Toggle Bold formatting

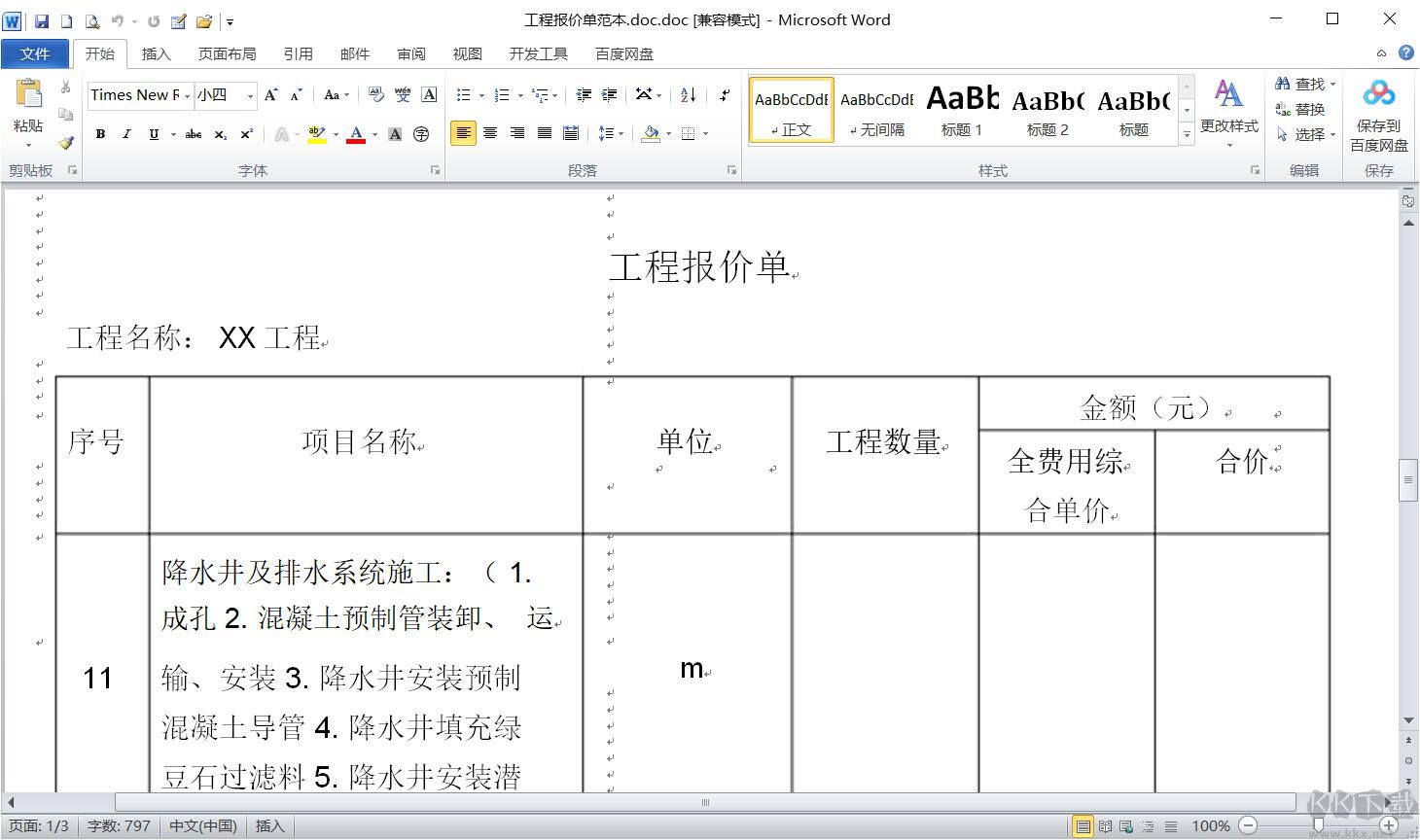tap(100, 134)
